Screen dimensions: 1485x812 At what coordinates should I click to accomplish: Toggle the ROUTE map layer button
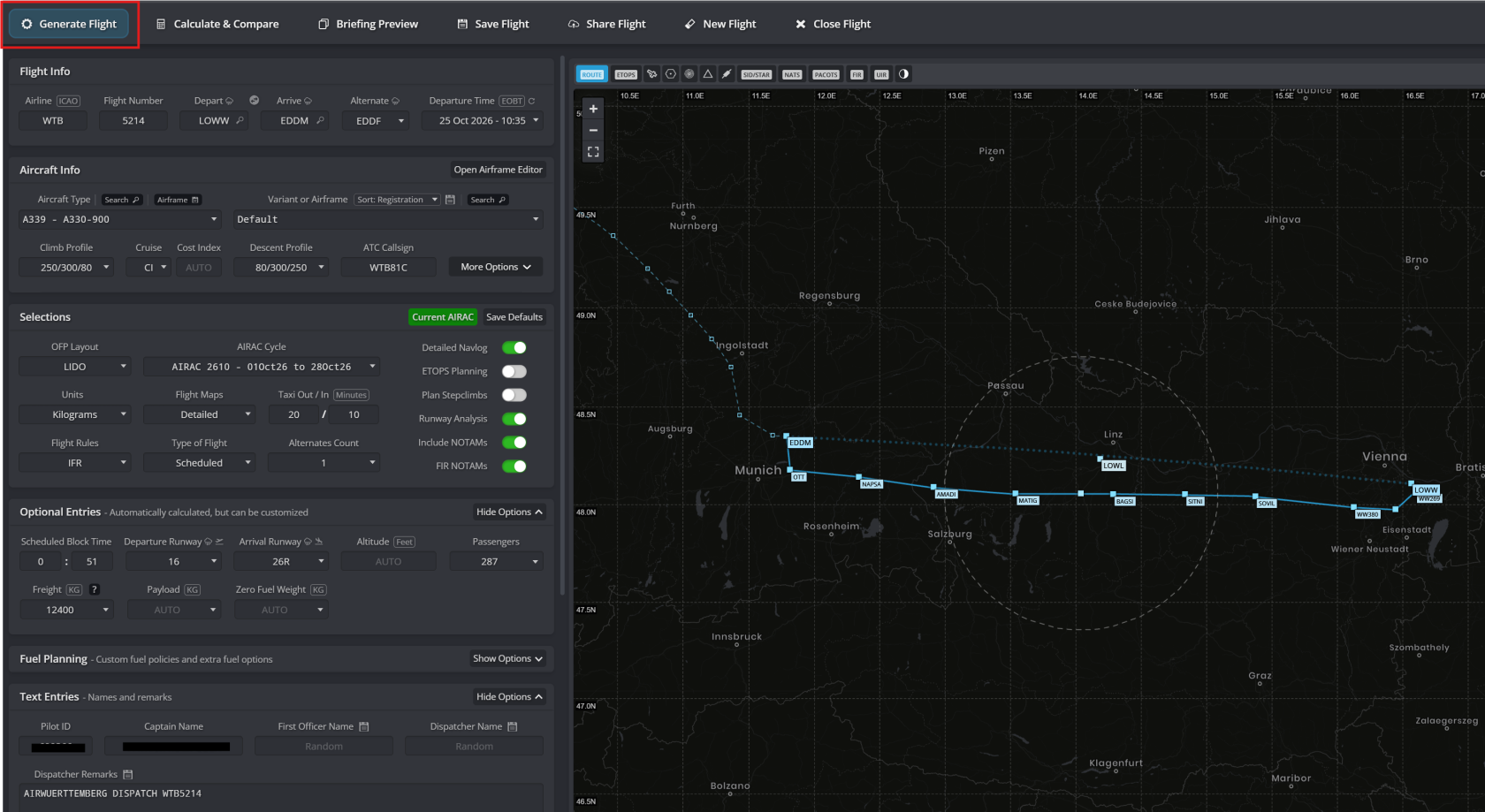592,74
